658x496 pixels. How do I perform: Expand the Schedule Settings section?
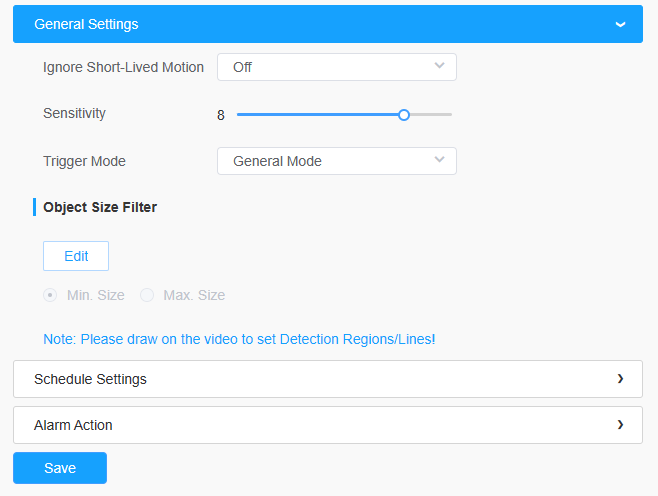328,379
